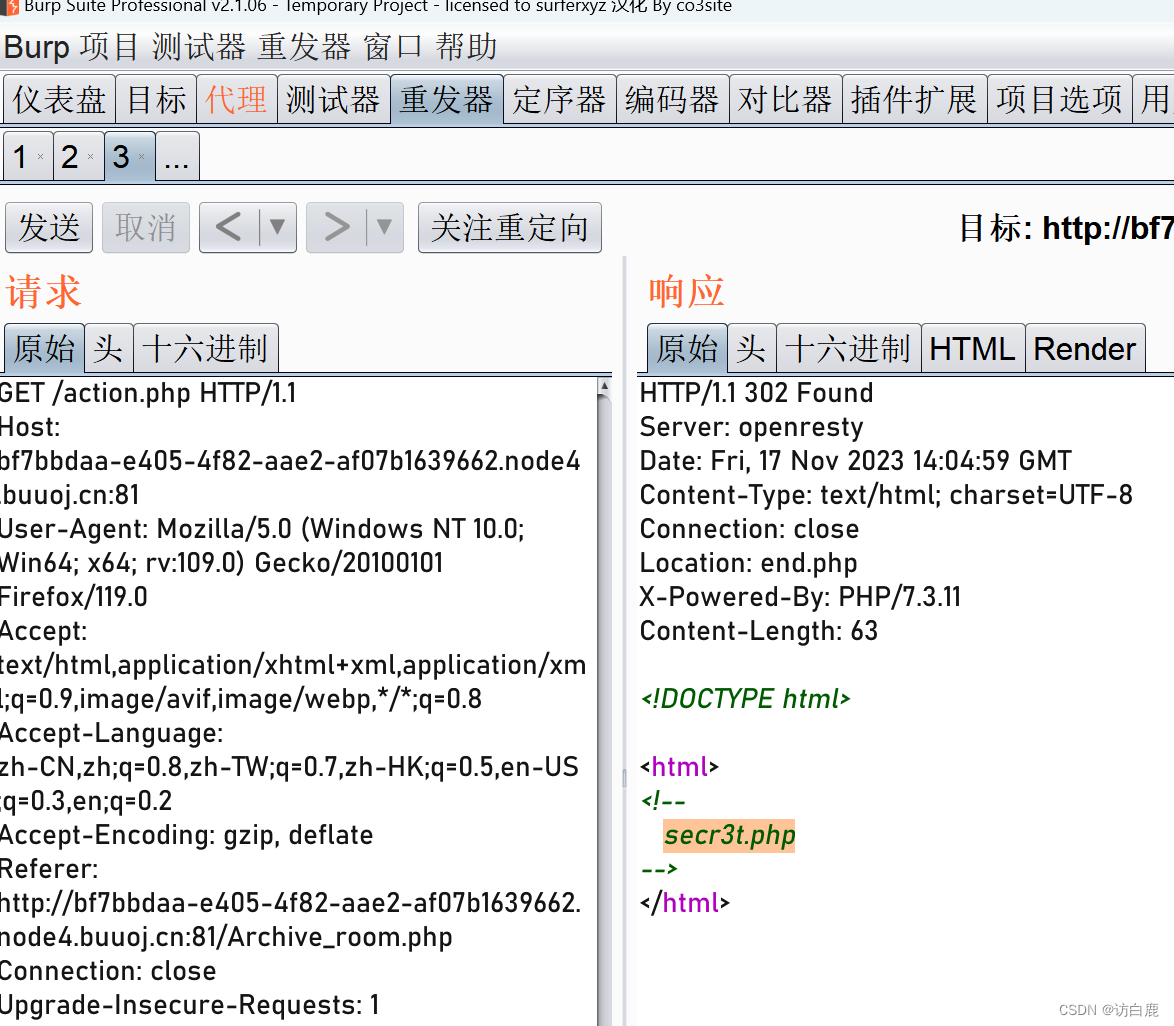Viewport: 1174px width, 1026px height.
Task: Switch to the 插件扩展 tab
Action: click(914, 100)
